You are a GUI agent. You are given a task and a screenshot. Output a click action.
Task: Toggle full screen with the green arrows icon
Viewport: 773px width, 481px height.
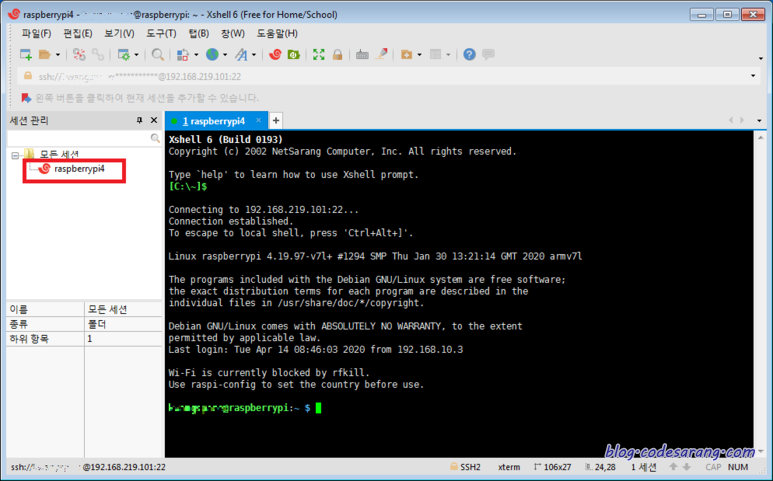tap(318, 55)
